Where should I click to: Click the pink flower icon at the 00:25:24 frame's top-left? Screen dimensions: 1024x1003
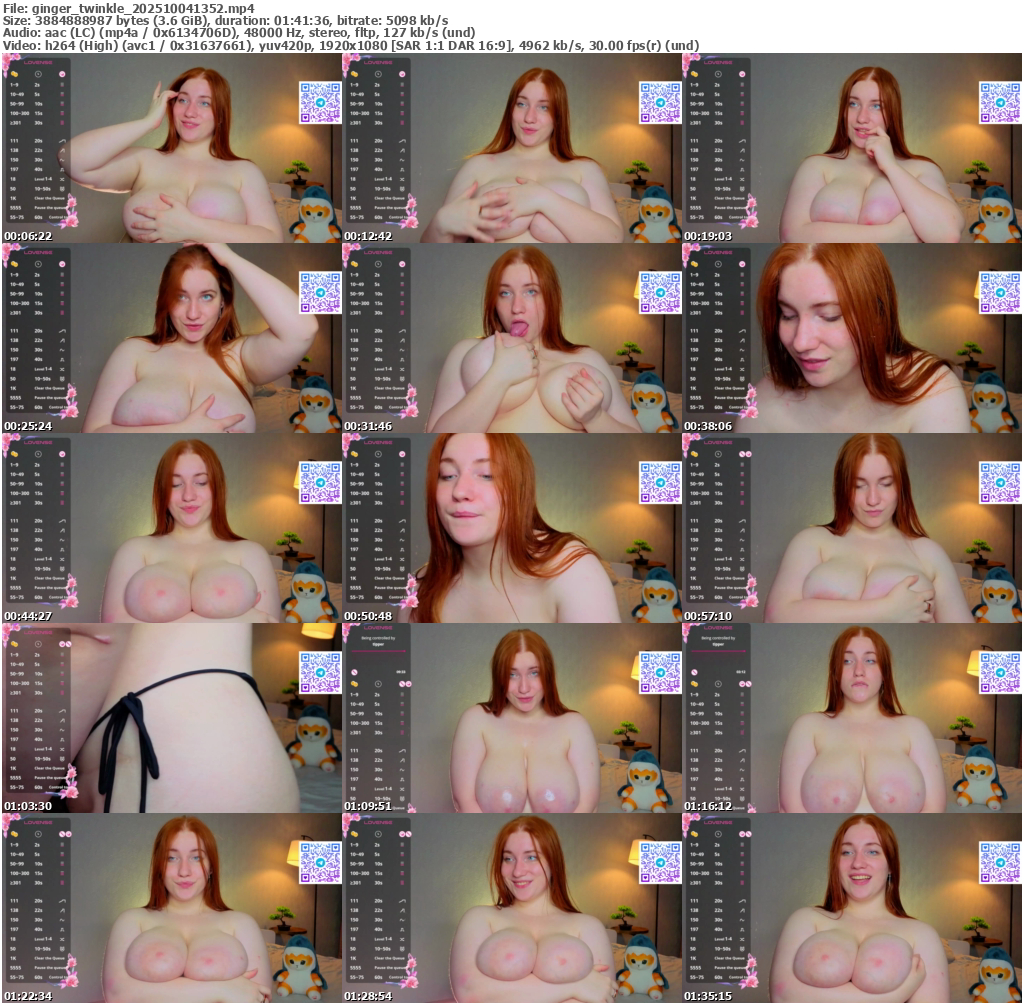click(11, 254)
